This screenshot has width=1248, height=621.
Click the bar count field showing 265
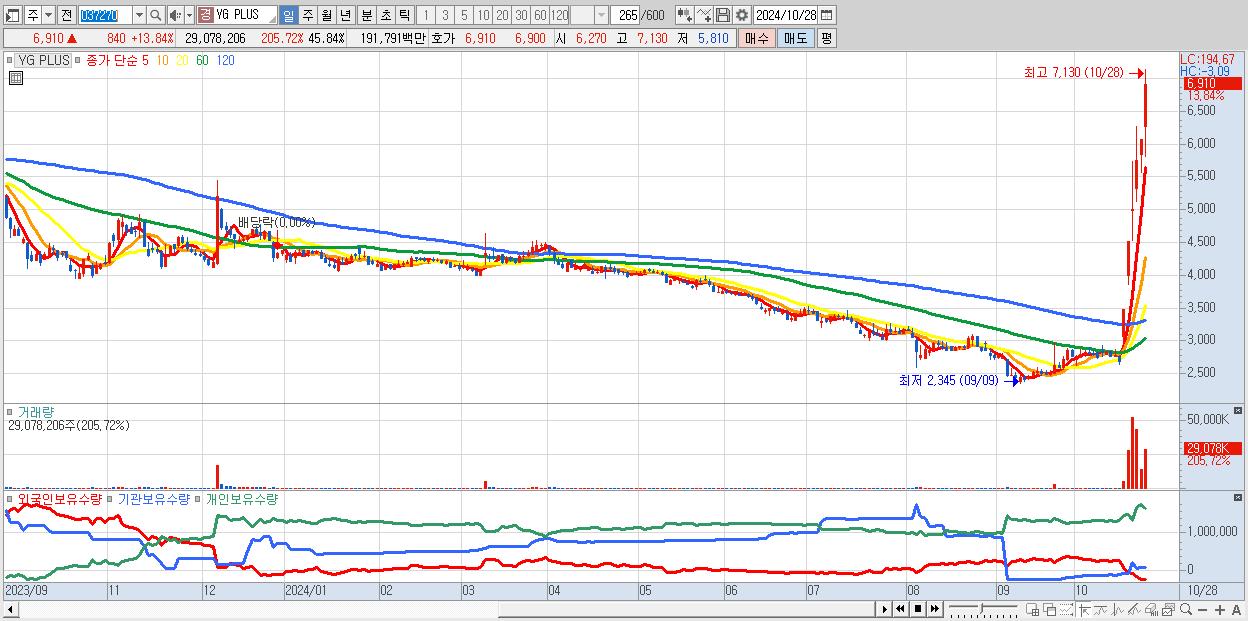(x=627, y=15)
